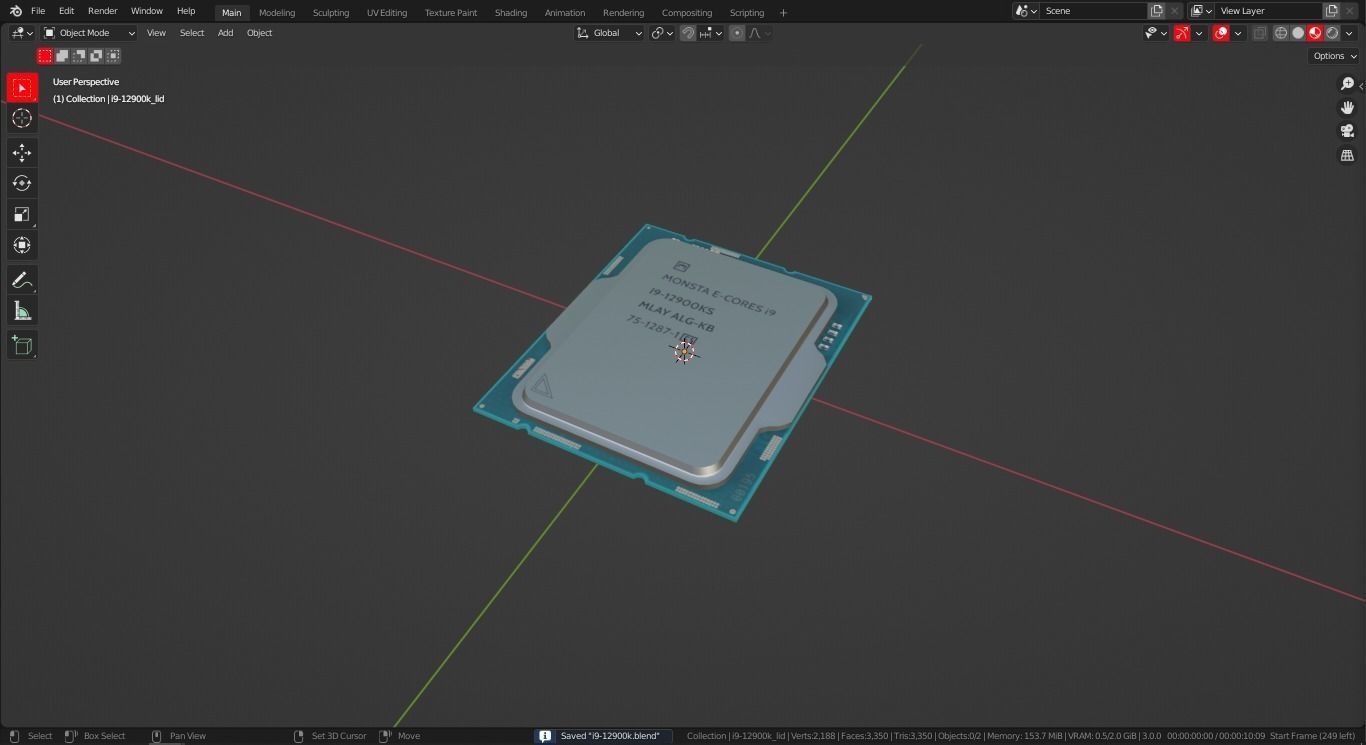Open the View Layer browse icon

1200,11
